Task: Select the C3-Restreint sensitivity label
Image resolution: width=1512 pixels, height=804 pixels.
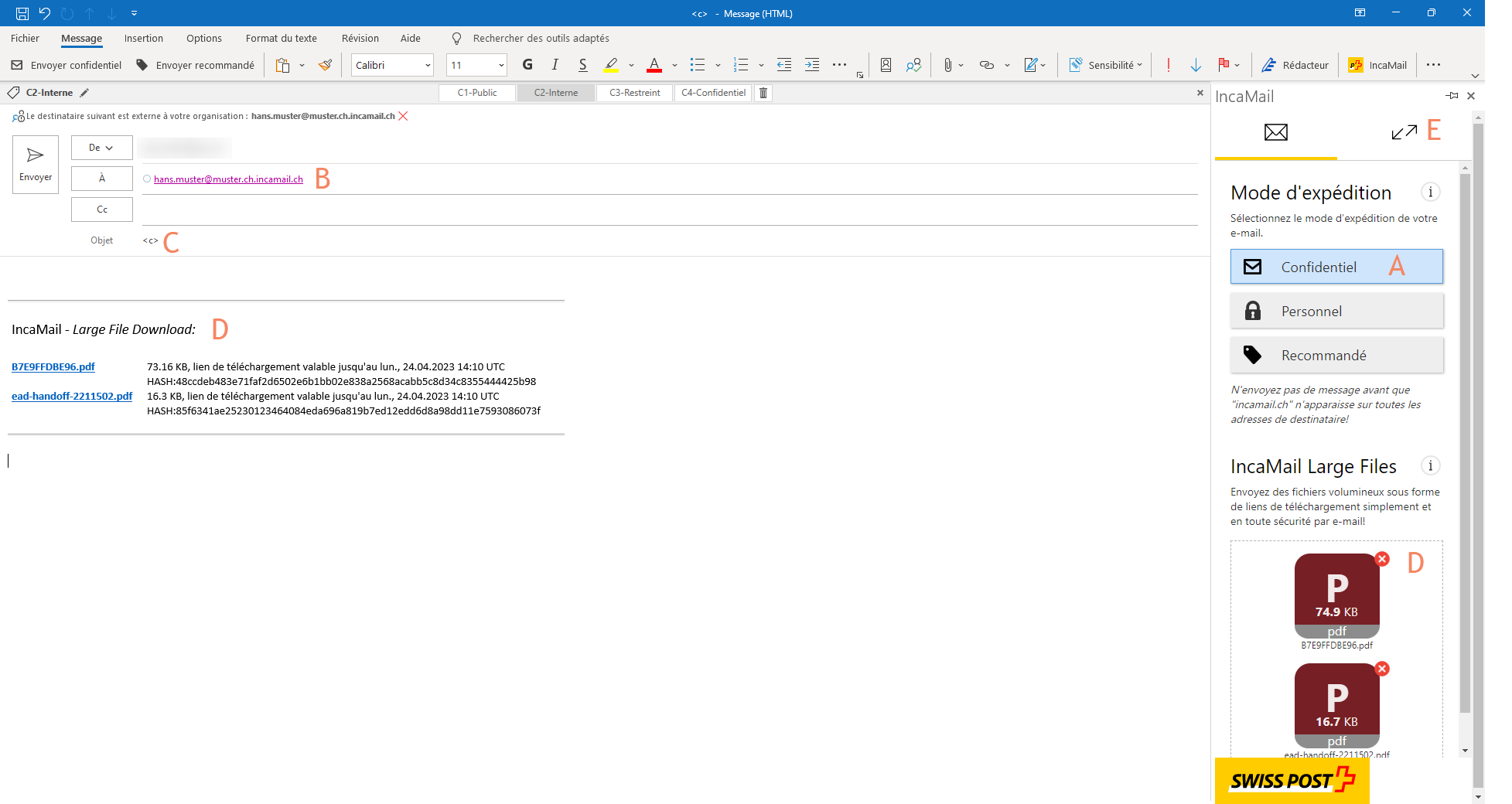Action: click(x=634, y=93)
